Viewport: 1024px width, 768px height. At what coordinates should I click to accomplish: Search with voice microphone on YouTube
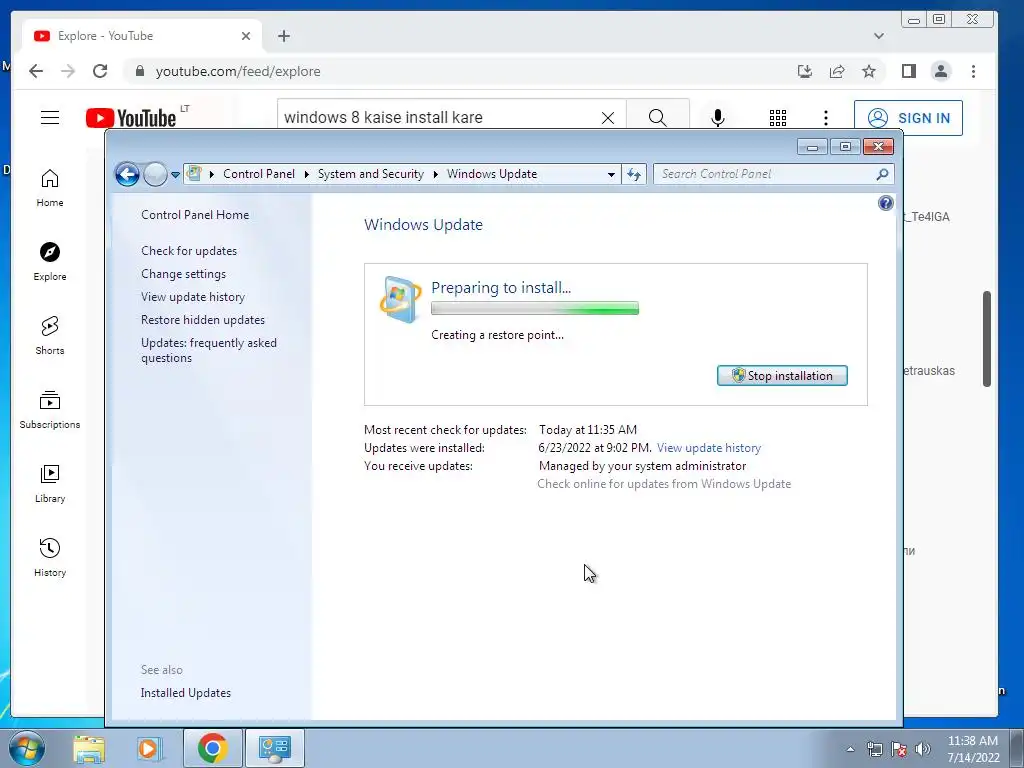pos(718,118)
